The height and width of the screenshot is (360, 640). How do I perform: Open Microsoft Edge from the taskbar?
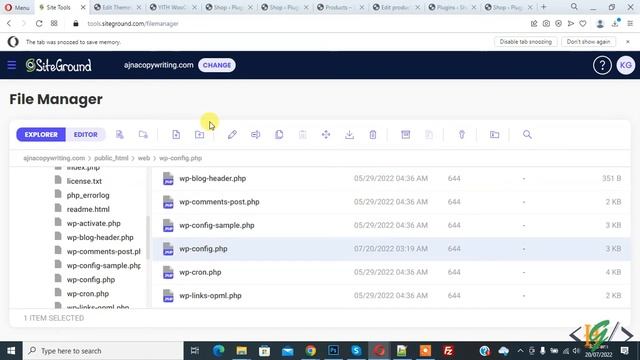pyautogui.click(x=219, y=351)
